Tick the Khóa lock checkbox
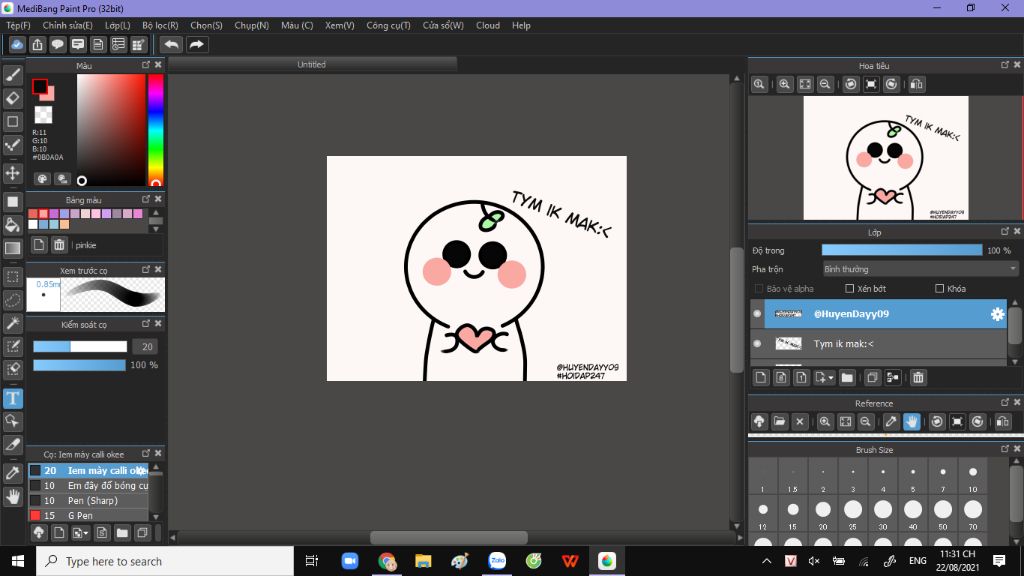The height and width of the screenshot is (576, 1024). pyautogui.click(x=939, y=289)
